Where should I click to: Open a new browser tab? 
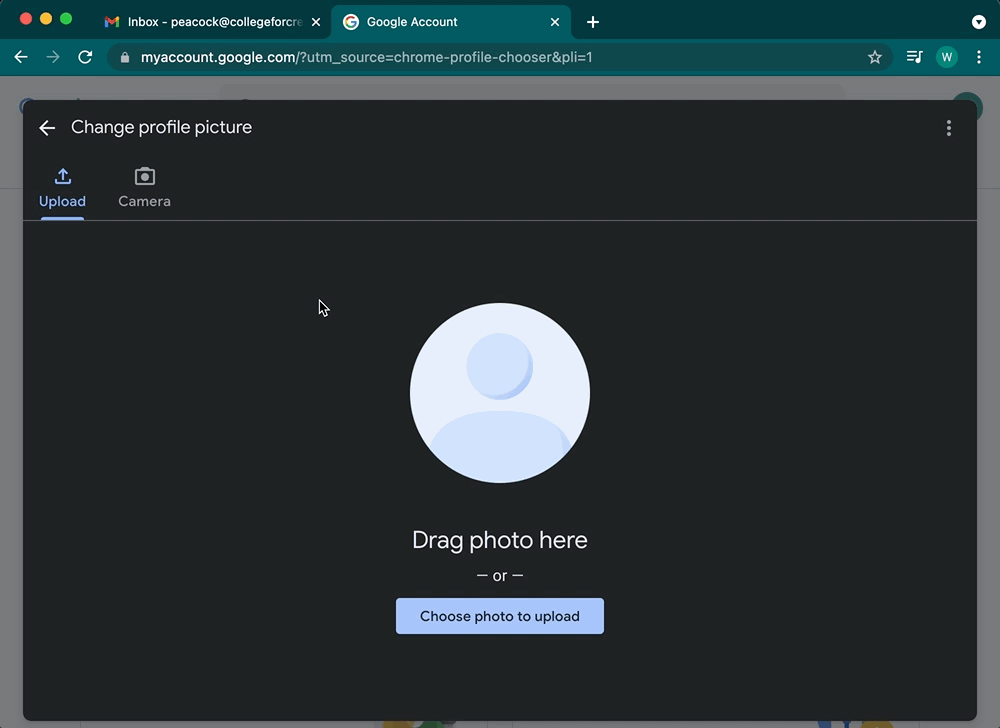pyautogui.click(x=593, y=22)
